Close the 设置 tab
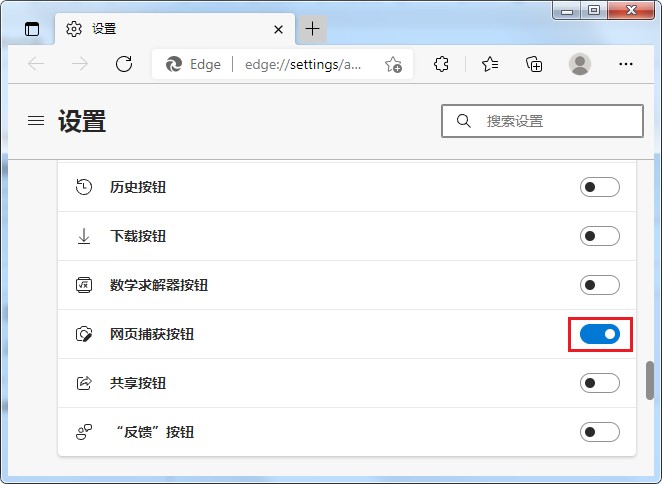The height and width of the screenshot is (484, 662). [278, 30]
